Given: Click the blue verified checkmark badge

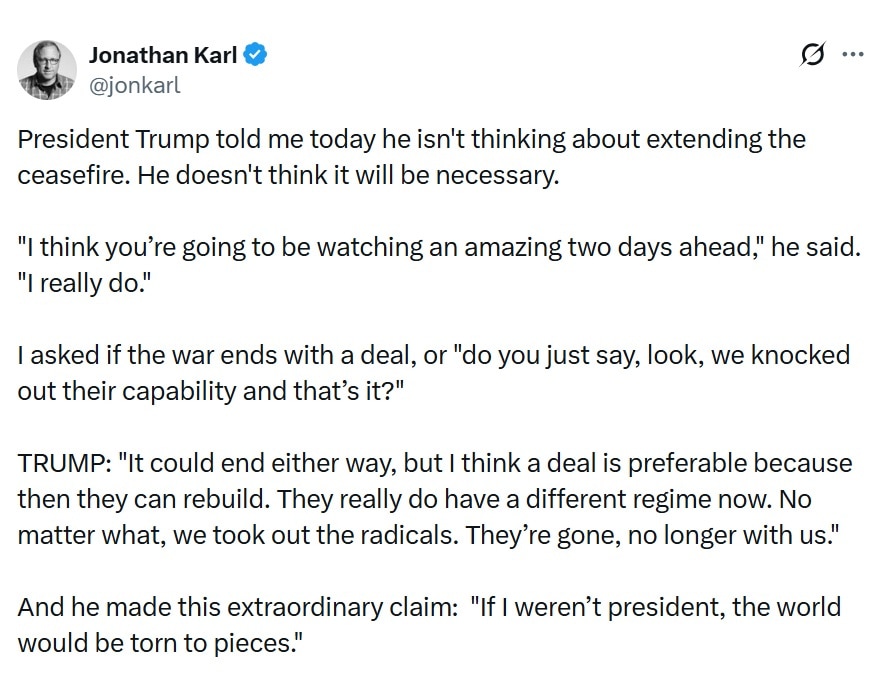Looking at the screenshot, I should pos(256,55).
